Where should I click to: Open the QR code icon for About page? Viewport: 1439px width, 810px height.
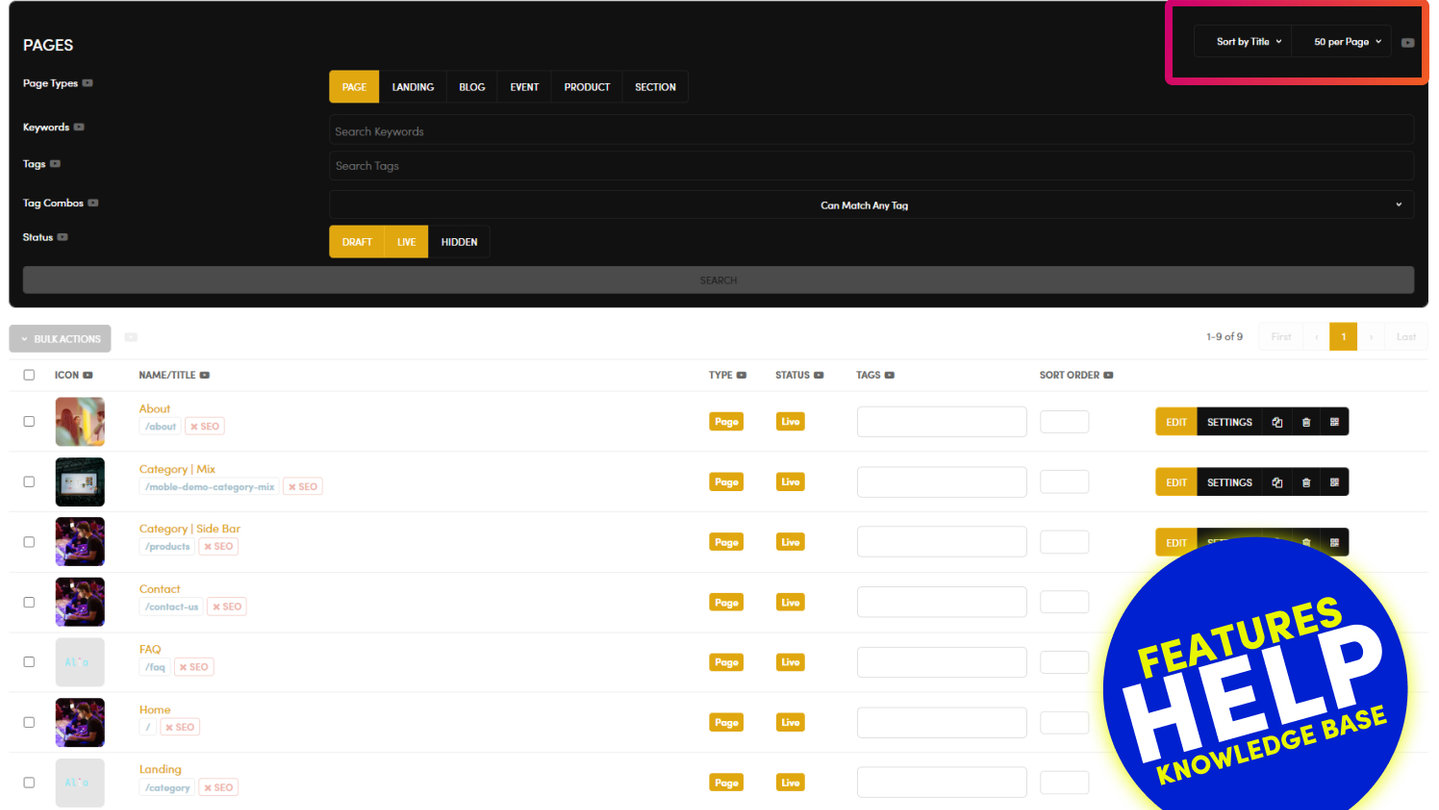[1334, 422]
